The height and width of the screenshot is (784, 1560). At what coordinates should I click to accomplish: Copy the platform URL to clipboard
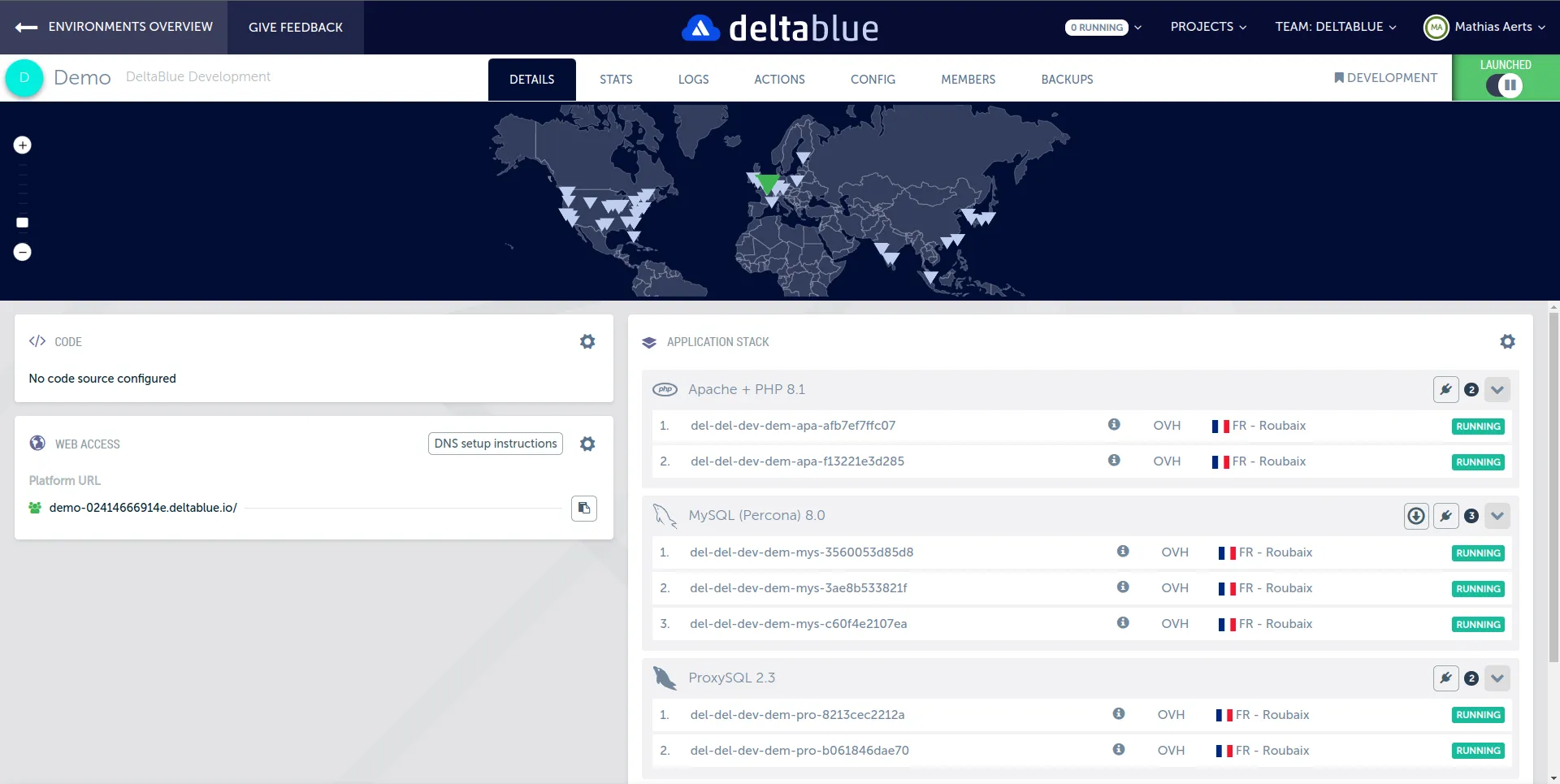click(583, 509)
